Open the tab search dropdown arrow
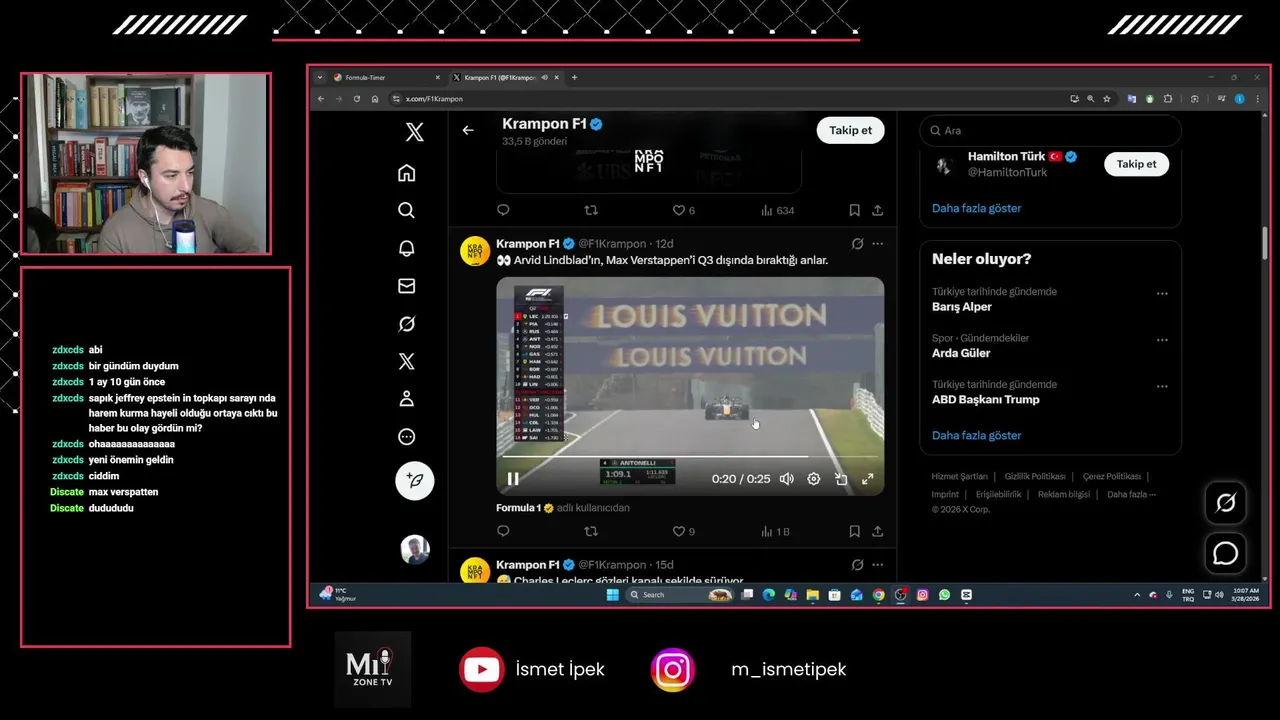 320,77
